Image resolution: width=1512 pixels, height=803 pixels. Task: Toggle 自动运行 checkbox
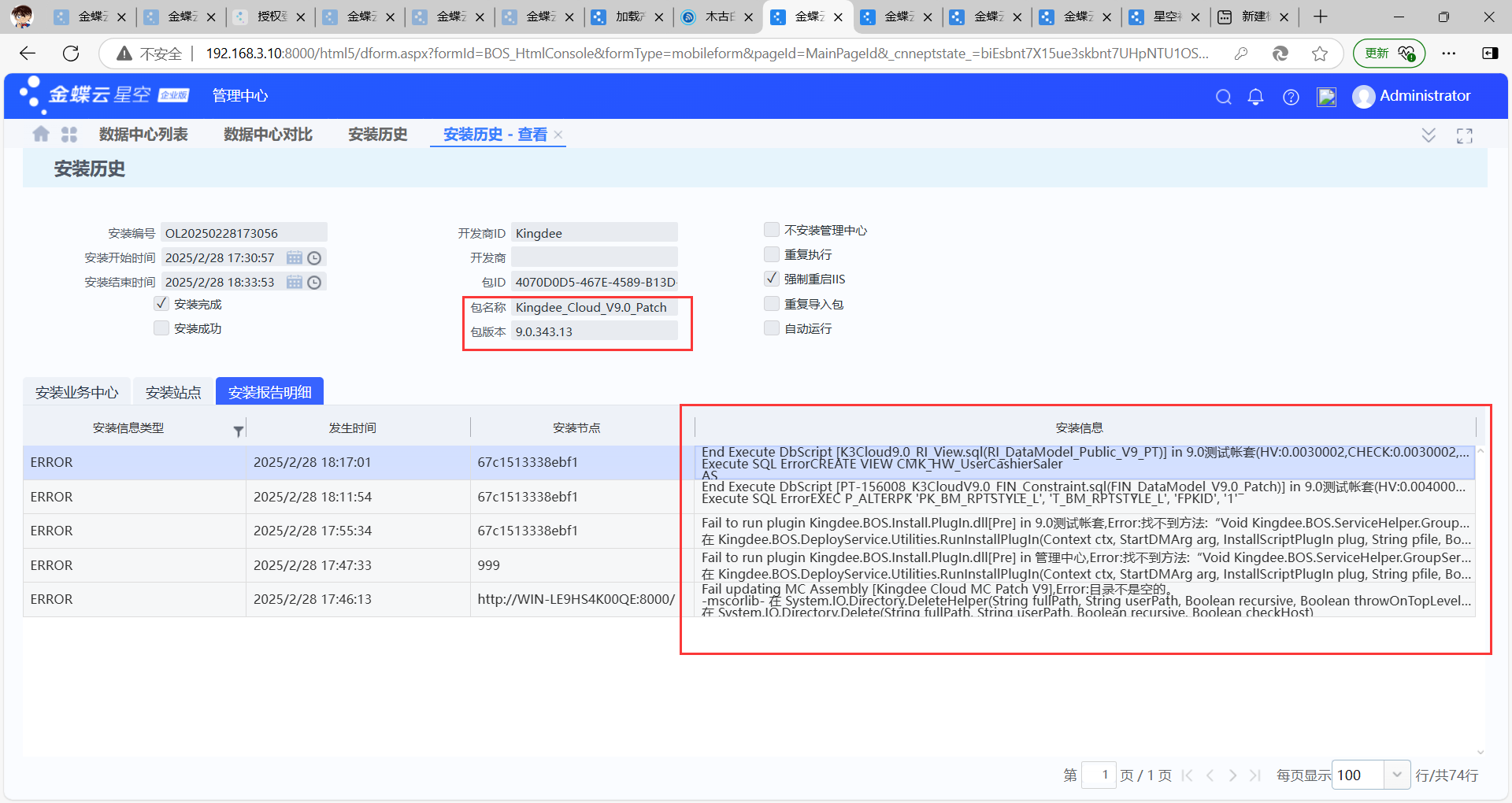772,328
